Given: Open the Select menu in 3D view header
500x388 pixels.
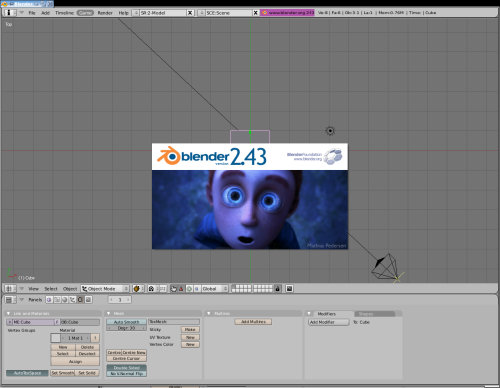Looking at the screenshot, I should click(51, 289).
